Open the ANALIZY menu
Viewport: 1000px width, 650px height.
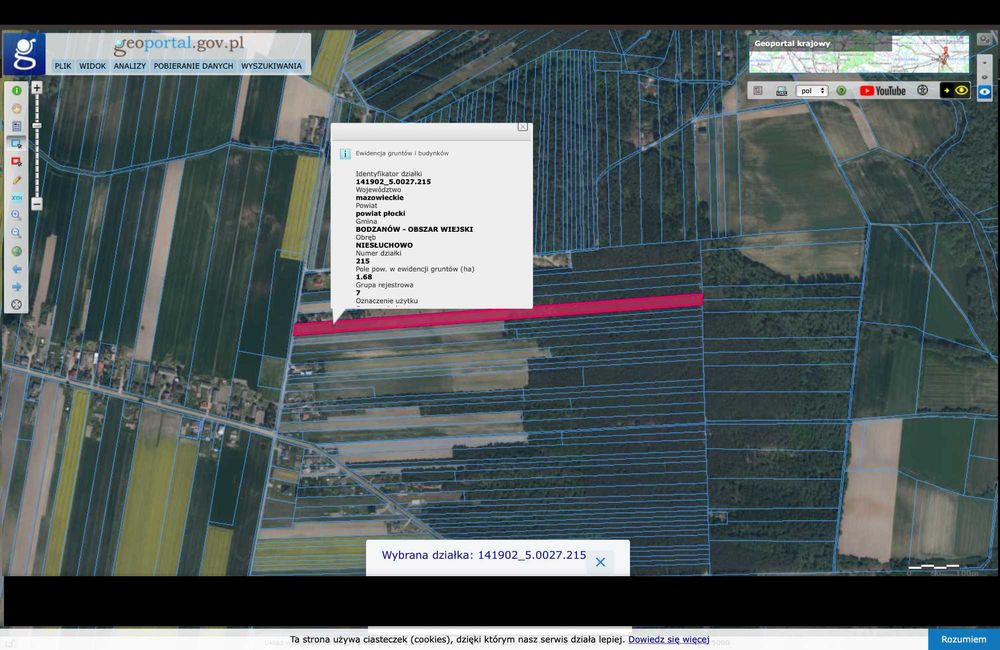coord(130,66)
